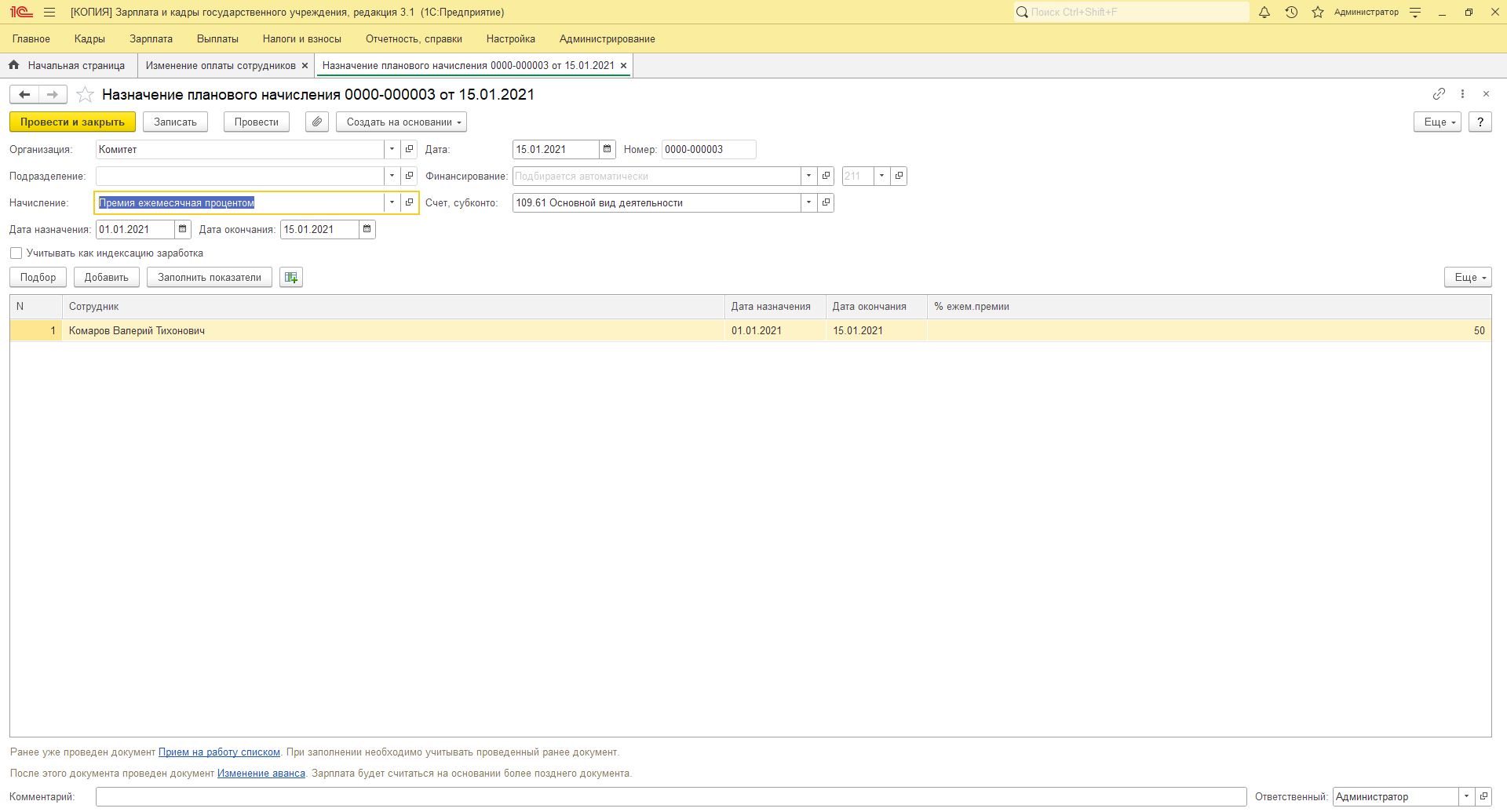
Task: Click Заполнить показатели button
Action: click(x=210, y=278)
